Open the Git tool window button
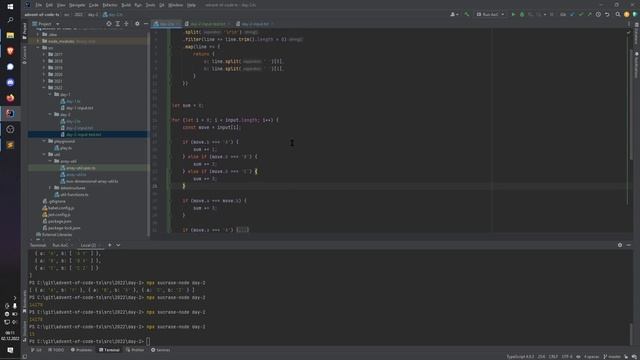 click(37, 350)
